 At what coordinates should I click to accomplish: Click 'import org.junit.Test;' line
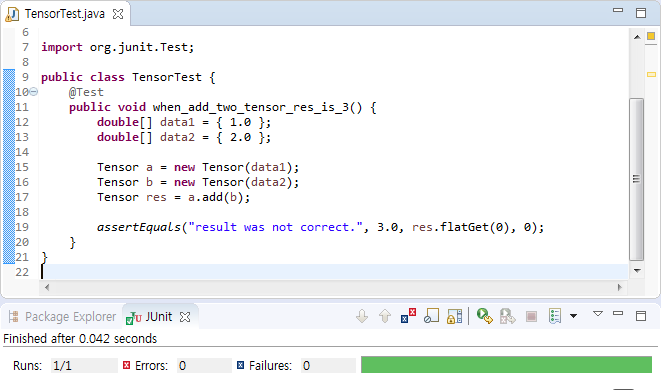click(x=118, y=47)
